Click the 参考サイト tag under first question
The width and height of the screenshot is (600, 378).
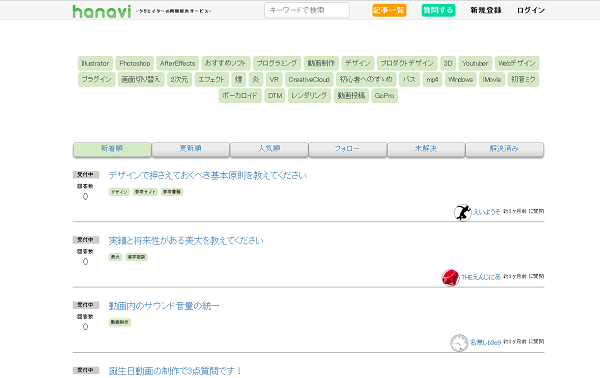click(145, 192)
